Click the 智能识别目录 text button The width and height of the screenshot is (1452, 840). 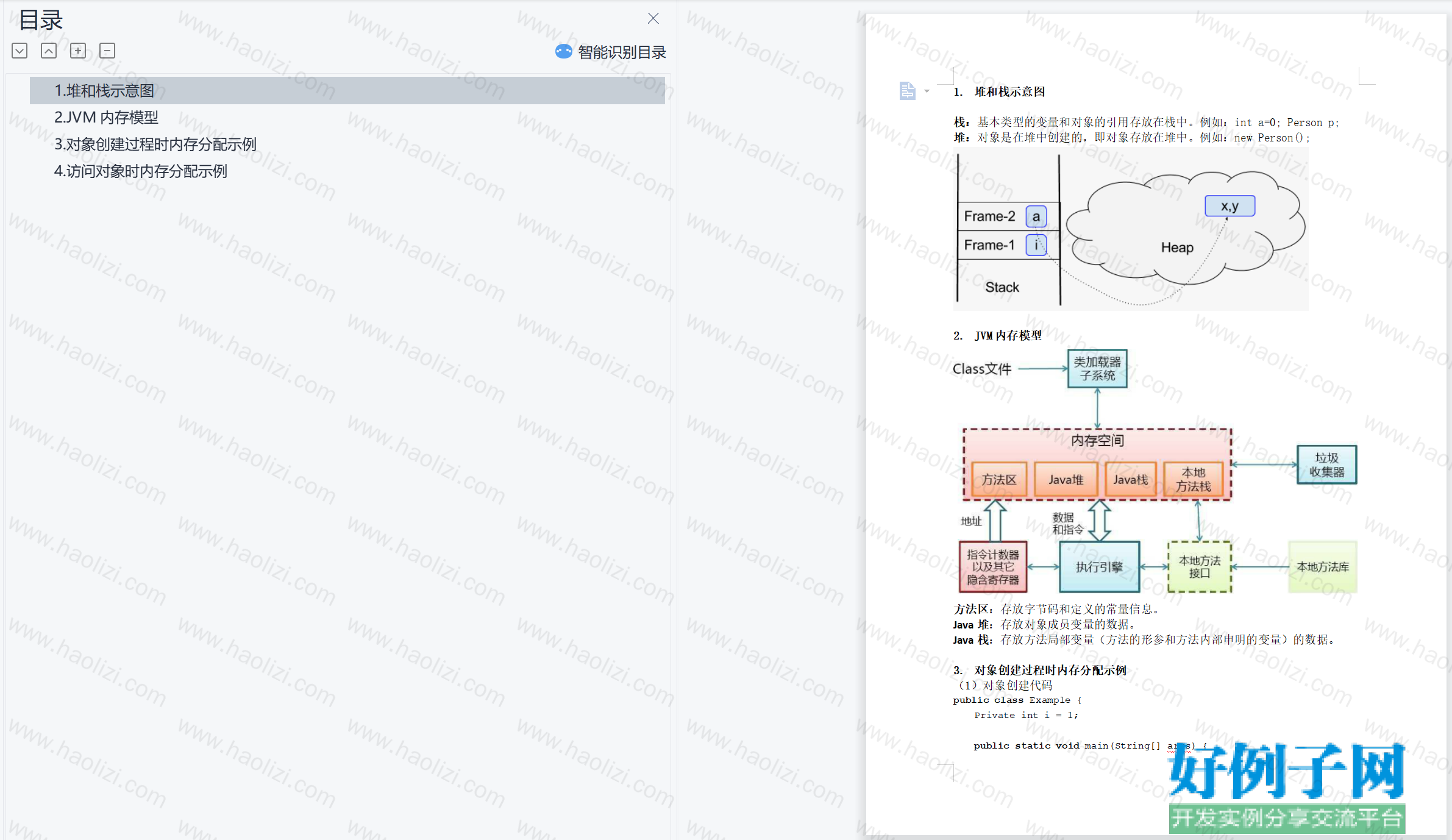point(622,52)
